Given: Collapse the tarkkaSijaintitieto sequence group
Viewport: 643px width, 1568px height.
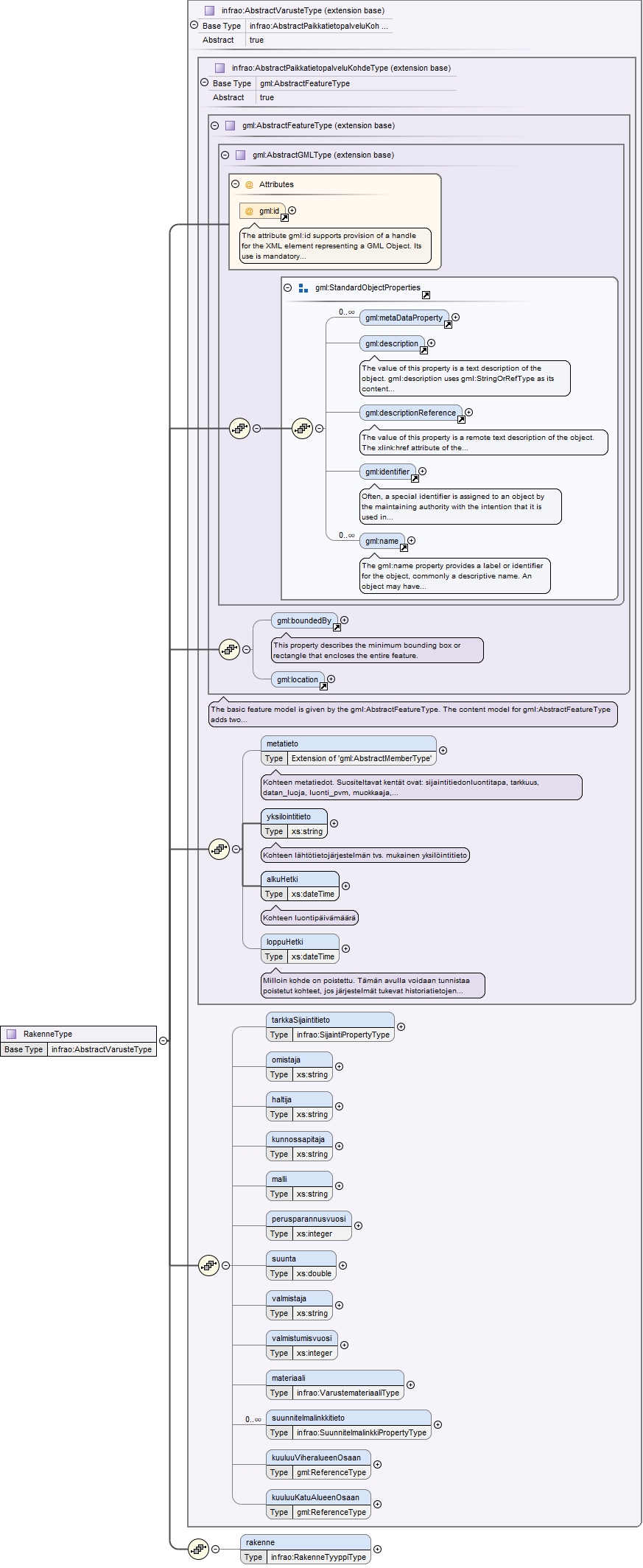Looking at the screenshot, I should click(x=226, y=1265).
